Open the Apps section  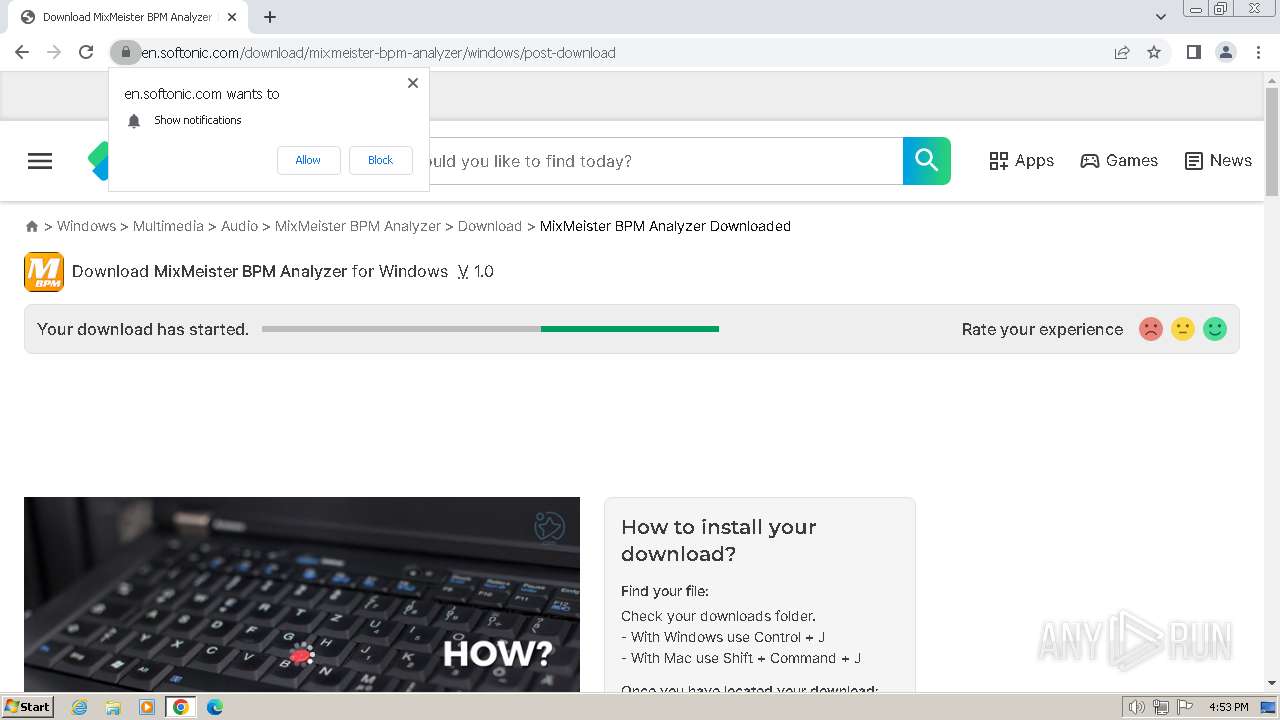(1021, 161)
